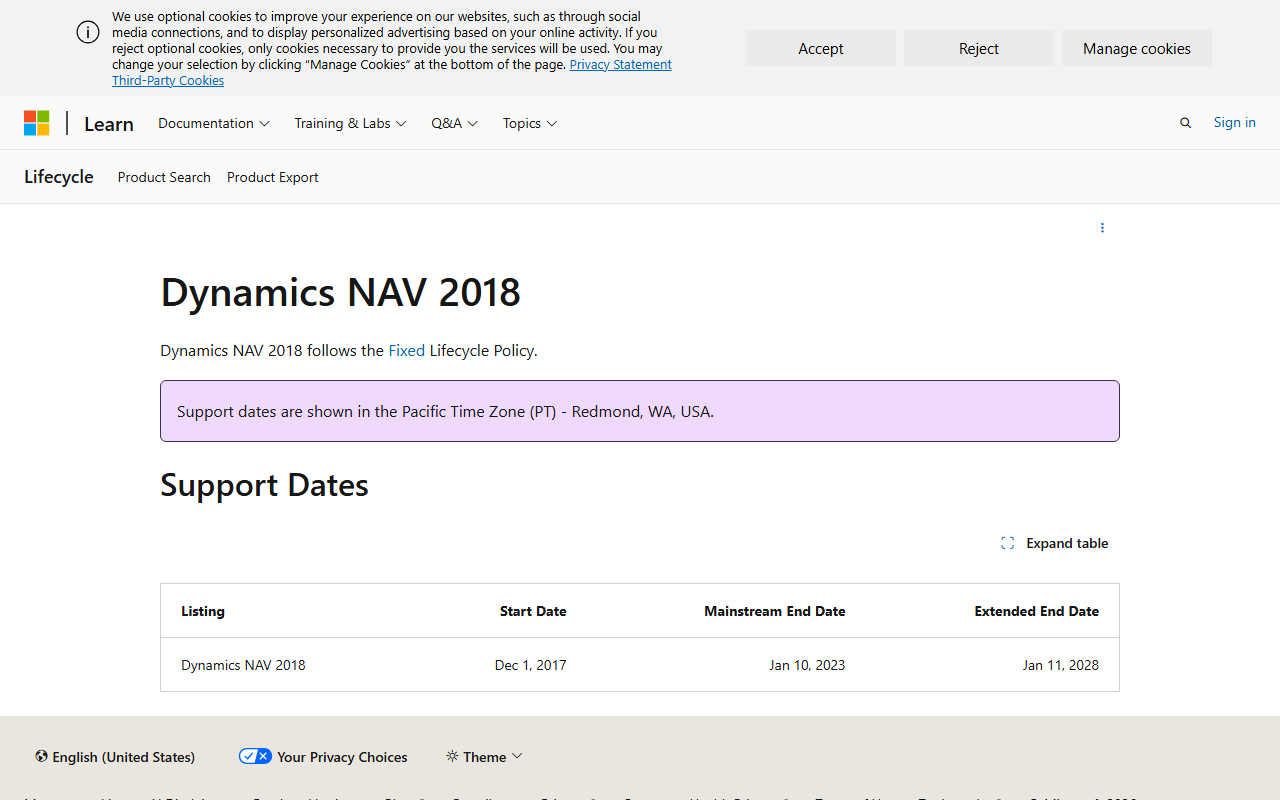Screen dimensions: 1280x800
Task: Click the Support Dates heading
Action: coord(265,485)
